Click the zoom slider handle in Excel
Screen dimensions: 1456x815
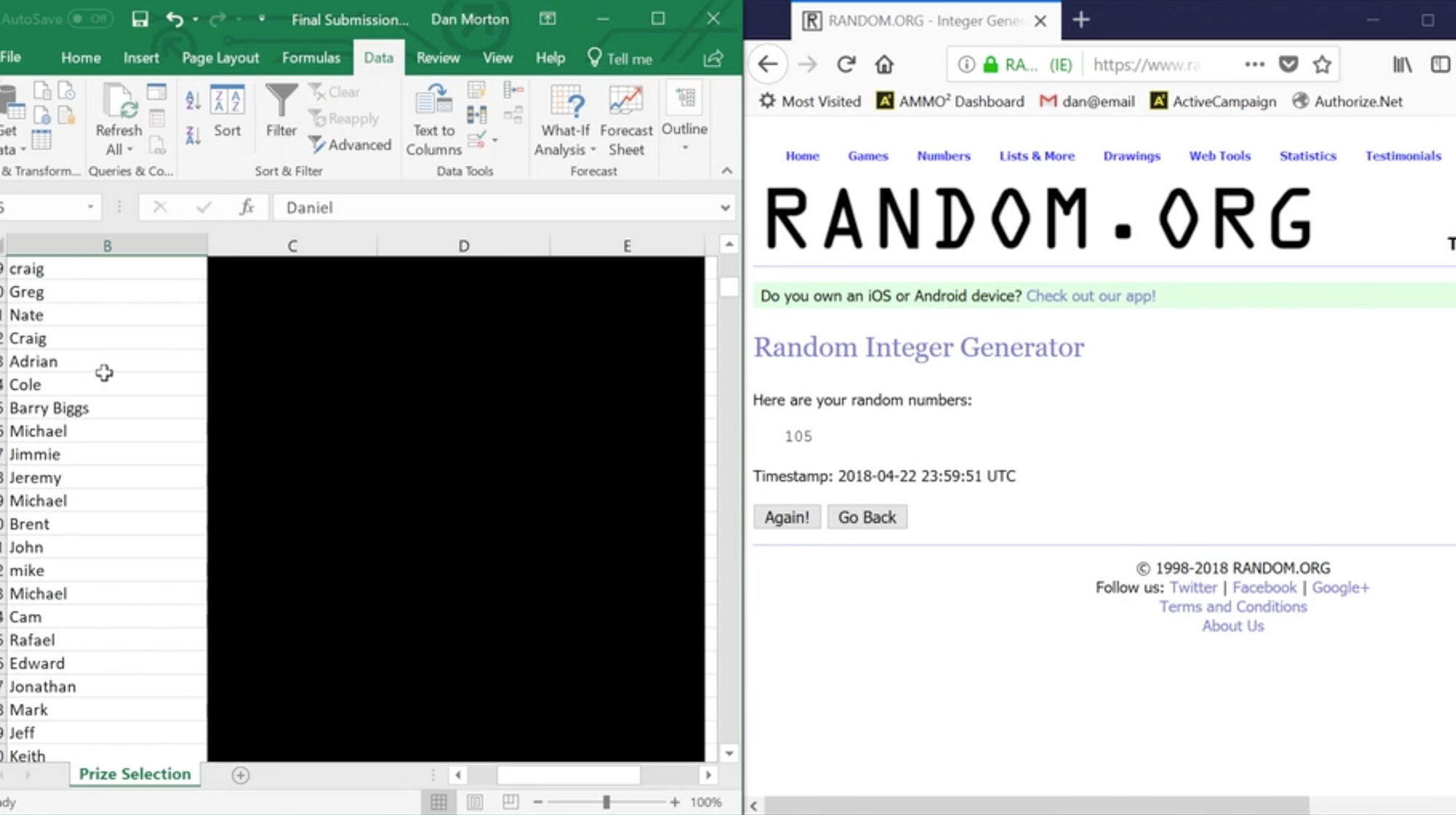pyautogui.click(x=606, y=802)
